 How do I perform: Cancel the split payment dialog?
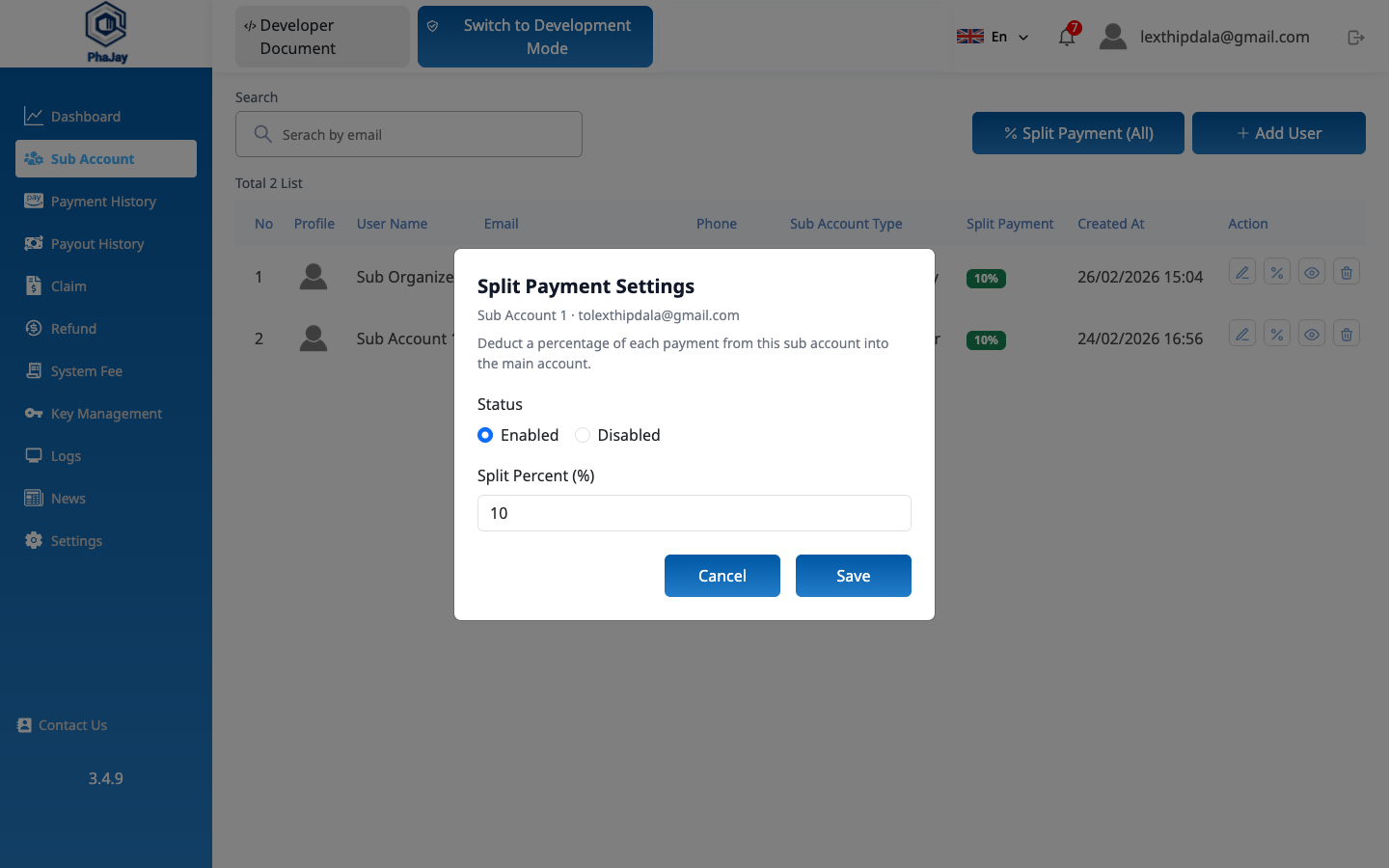(x=722, y=576)
